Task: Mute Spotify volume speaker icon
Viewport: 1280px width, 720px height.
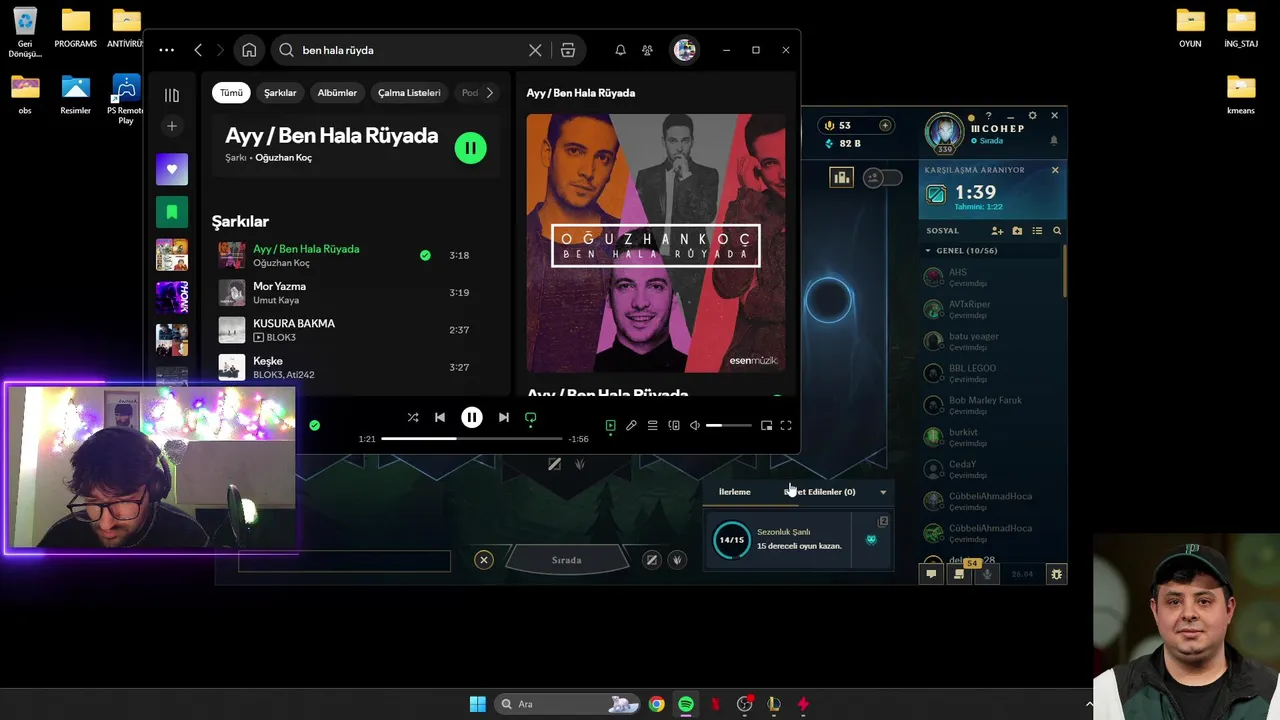Action: click(695, 425)
